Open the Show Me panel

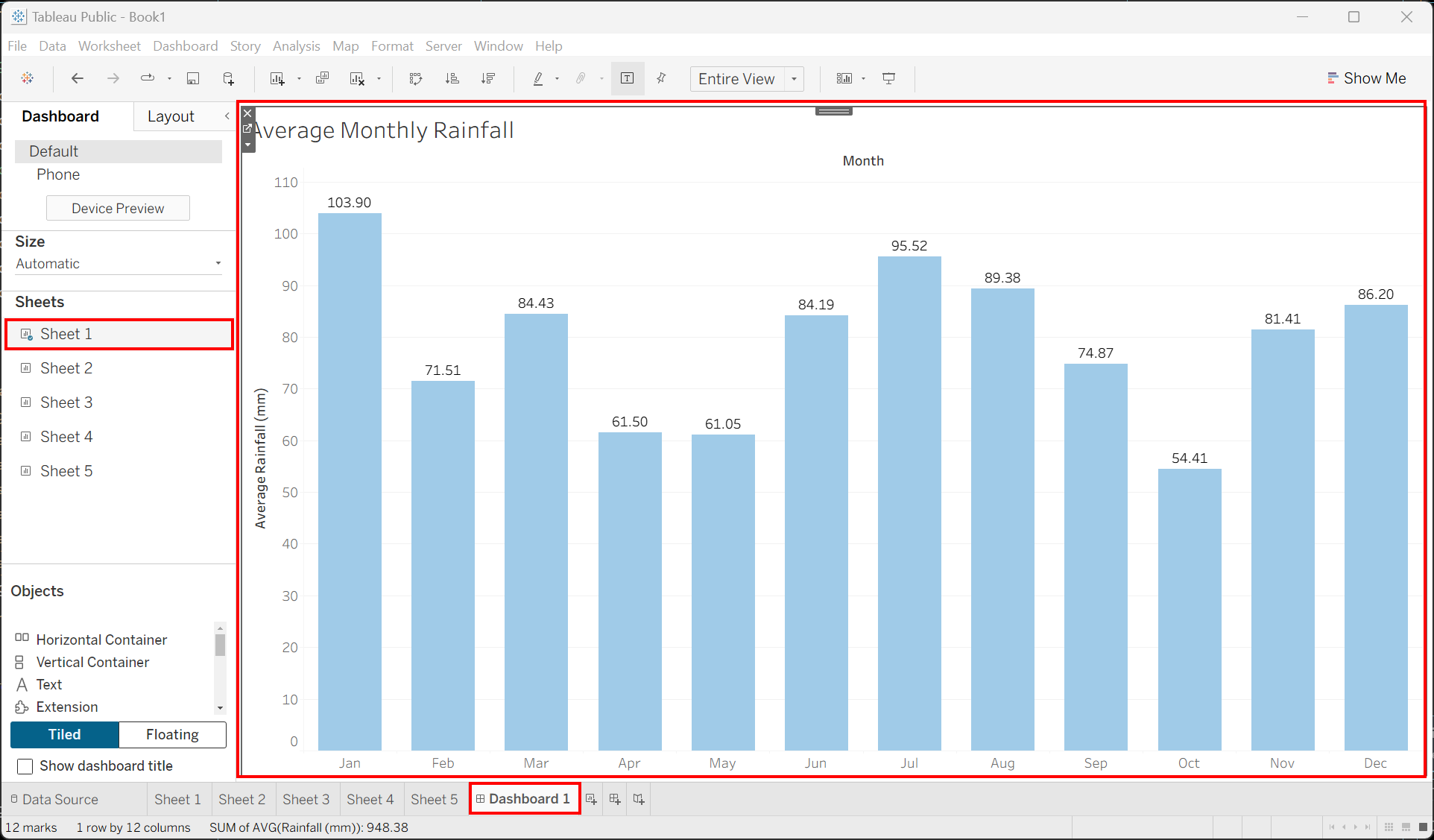click(x=1366, y=78)
